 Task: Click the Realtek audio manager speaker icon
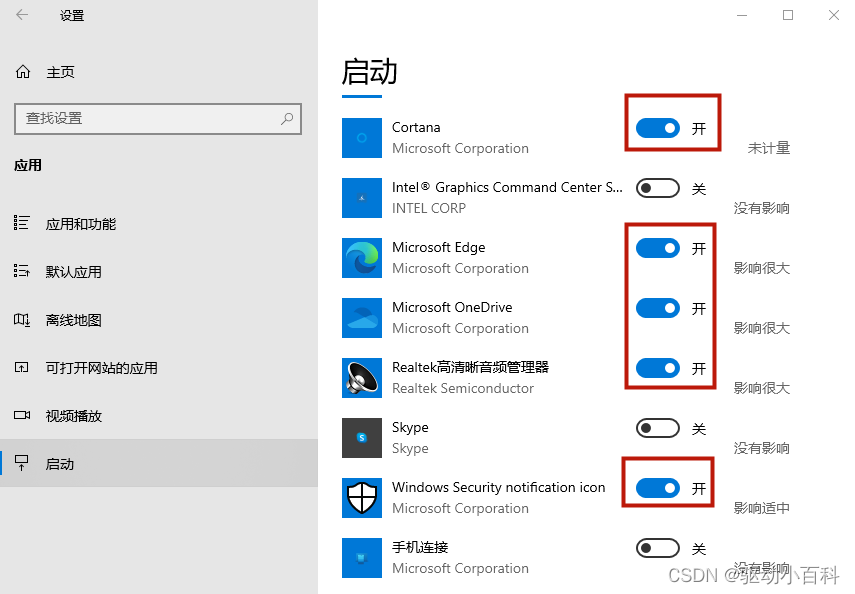tap(362, 378)
